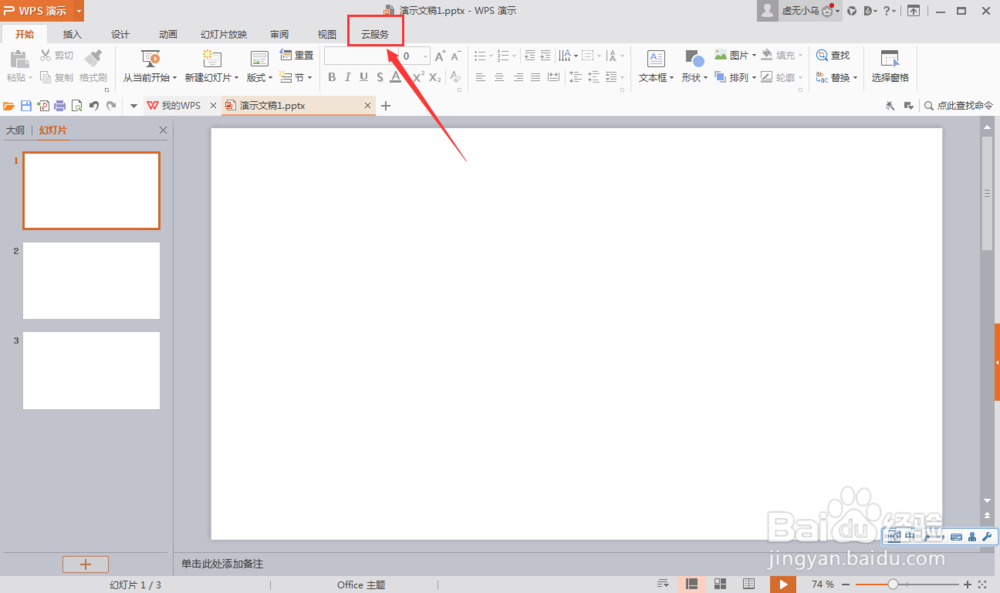This screenshot has height=593, width=1000.
Task: Select slide 3 thumbnail
Action: [x=91, y=370]
